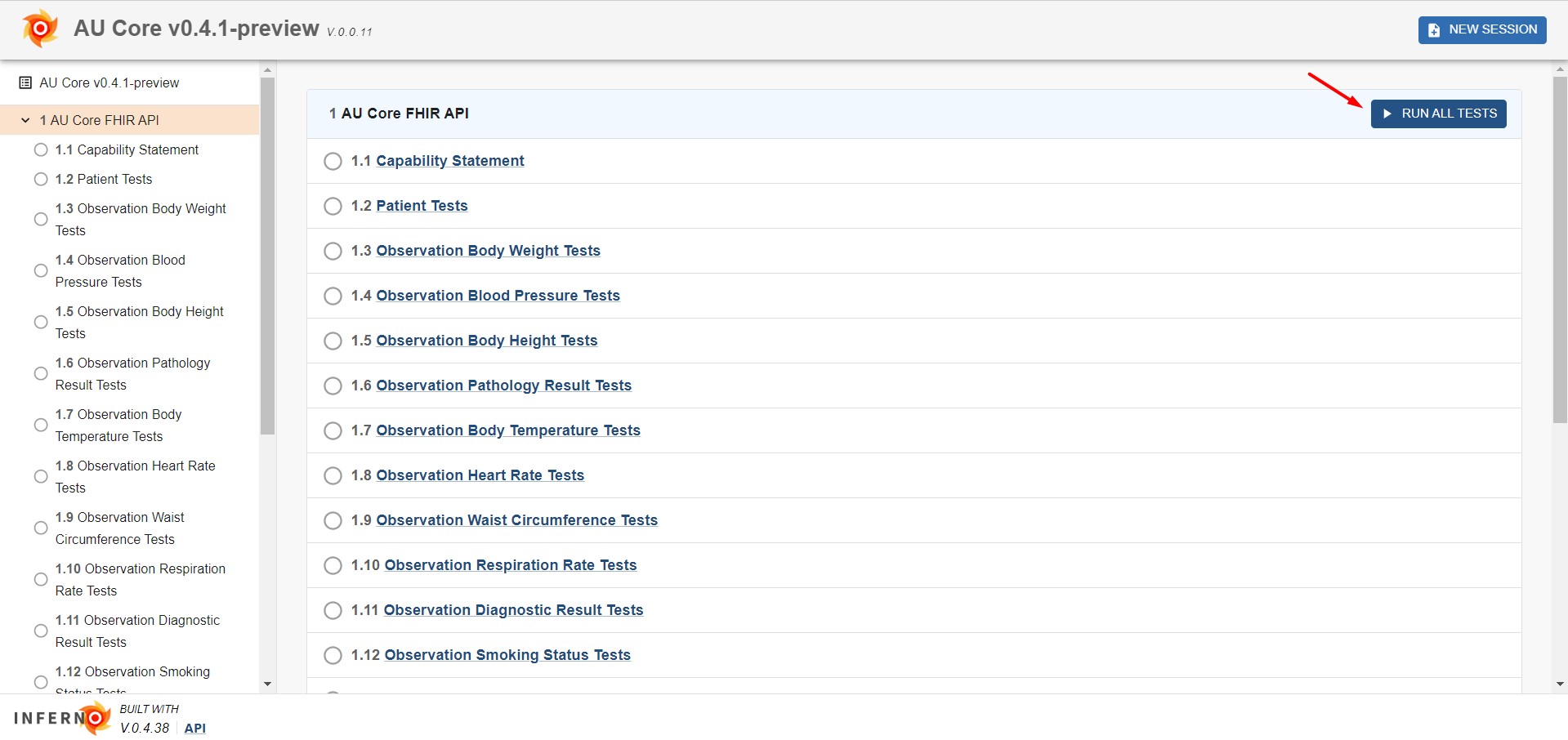Open Observation Respiration Rate Tests link
Viewport: 1568px width, 740px height.
(x=510, y=565)
